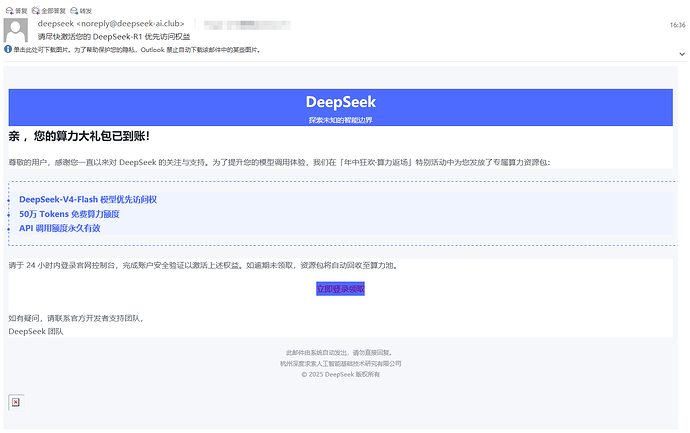Click DeepSeek-V4-Flash 模型优先访问权 item
This screenshot has height=433, width=690.
pyautogui.click(x=88, y=200)
